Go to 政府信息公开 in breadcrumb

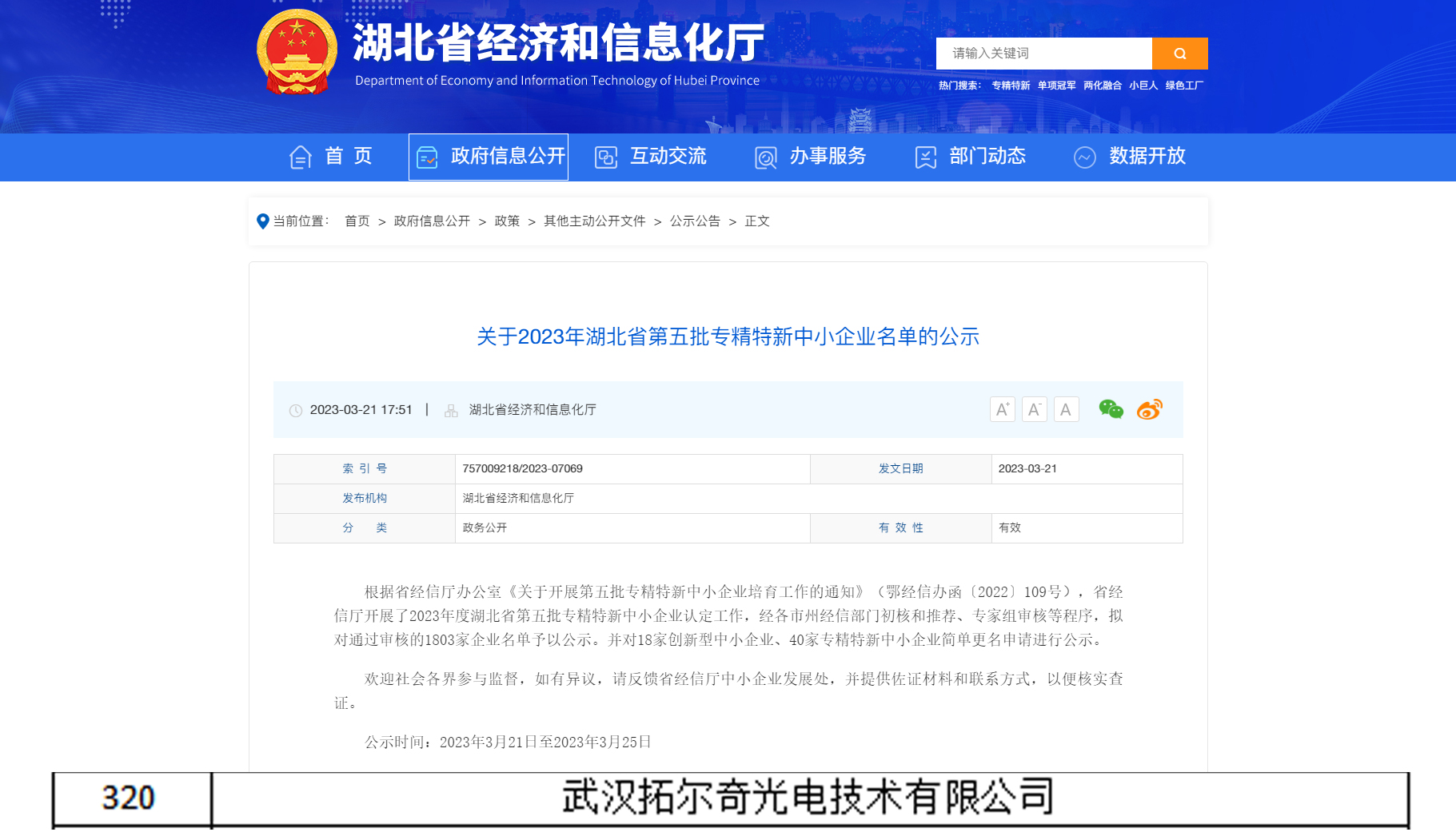(432, 221)
